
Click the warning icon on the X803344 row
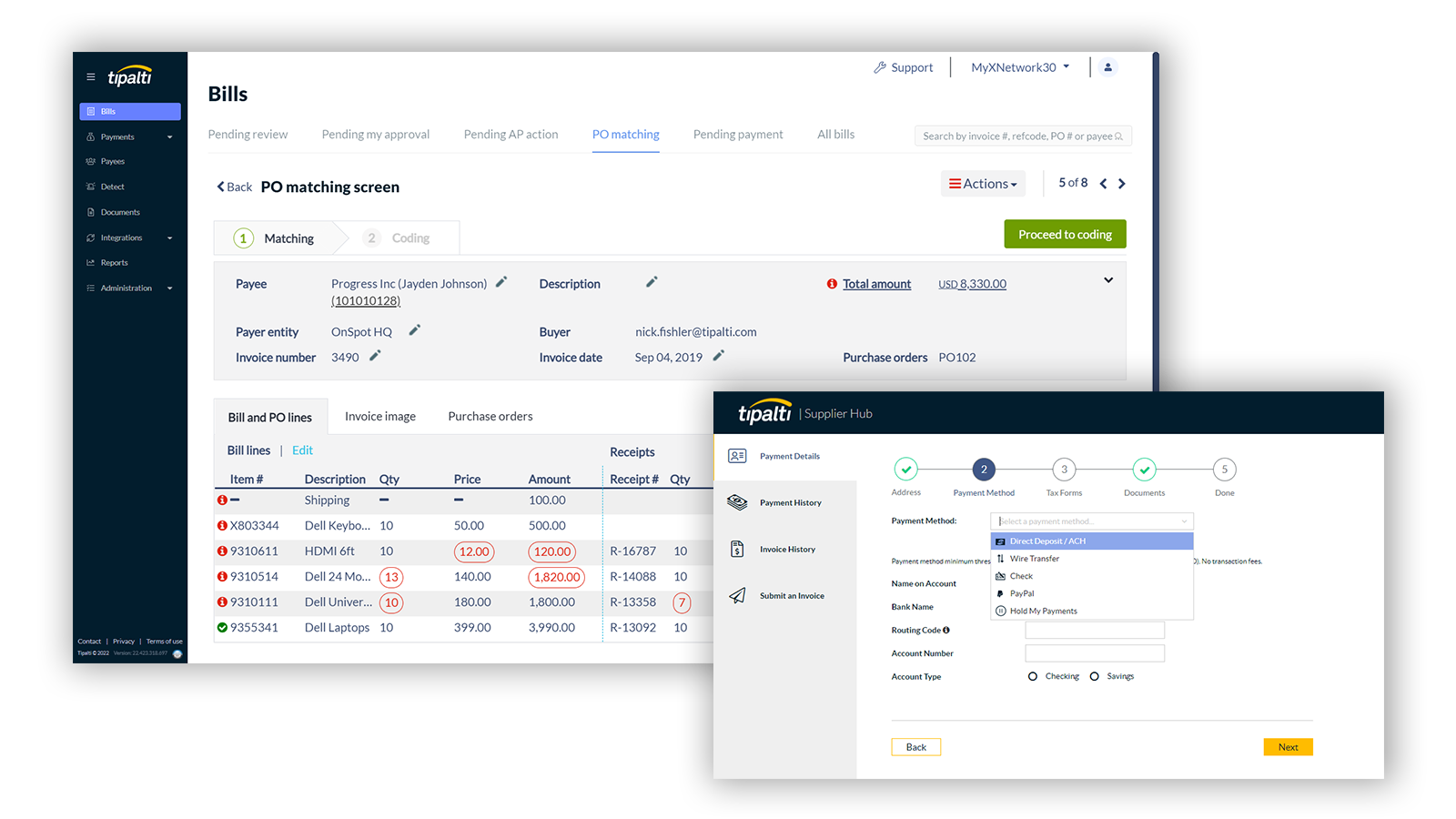(x=222, y=526)
